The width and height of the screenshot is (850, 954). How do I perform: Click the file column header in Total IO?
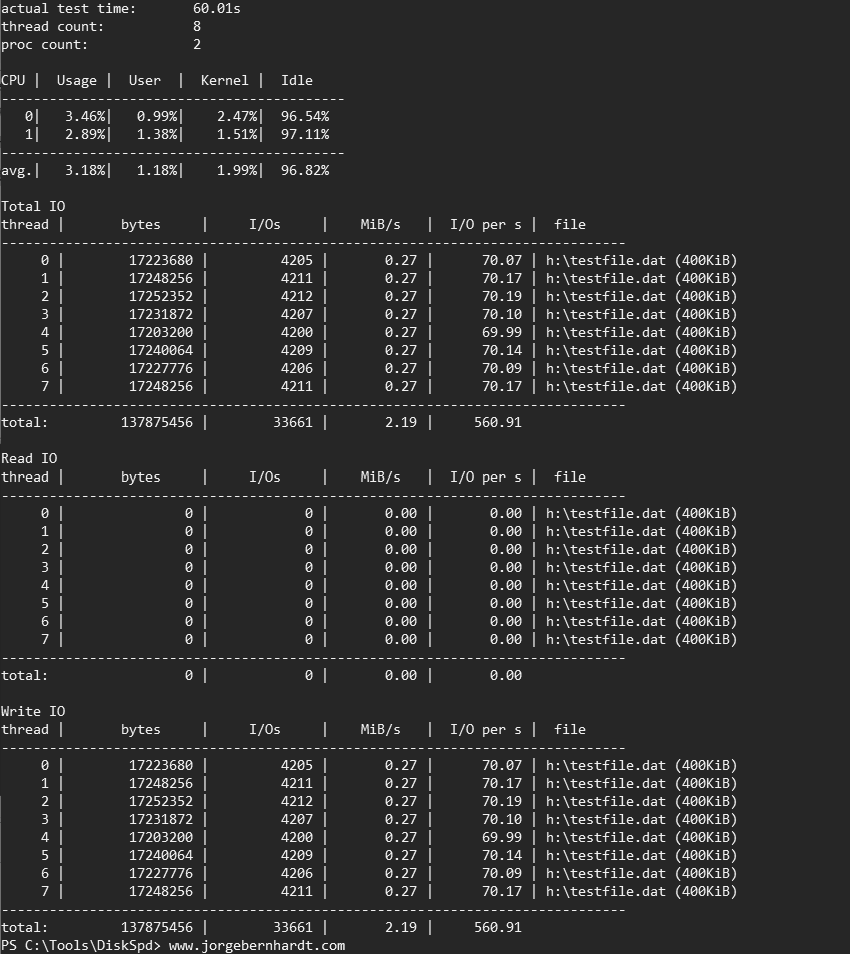click(x=570, y=224)
